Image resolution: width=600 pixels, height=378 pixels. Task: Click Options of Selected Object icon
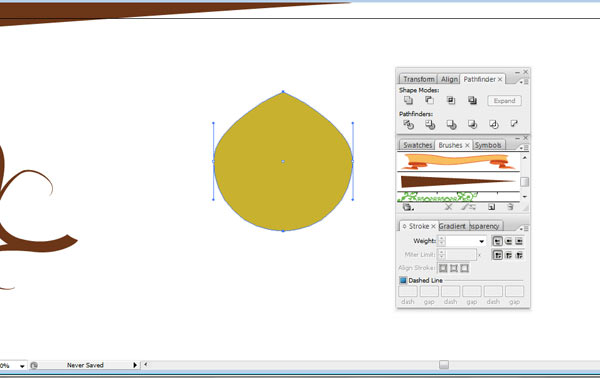(x=469, y=207)
